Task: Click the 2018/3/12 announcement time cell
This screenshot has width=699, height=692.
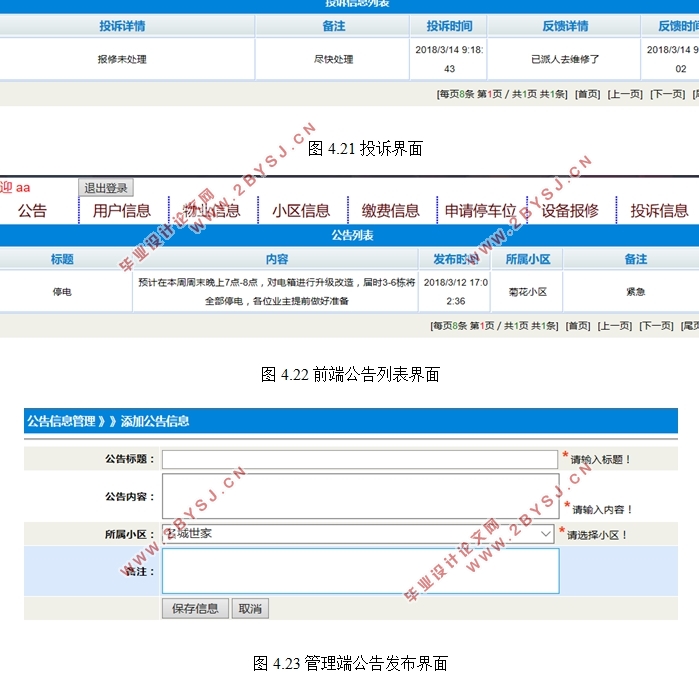Action: (x=456, y=292)
